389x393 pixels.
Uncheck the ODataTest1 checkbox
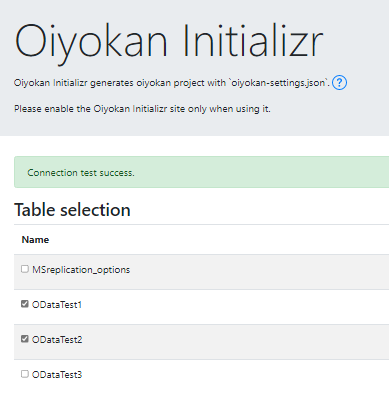pos(25,304)
